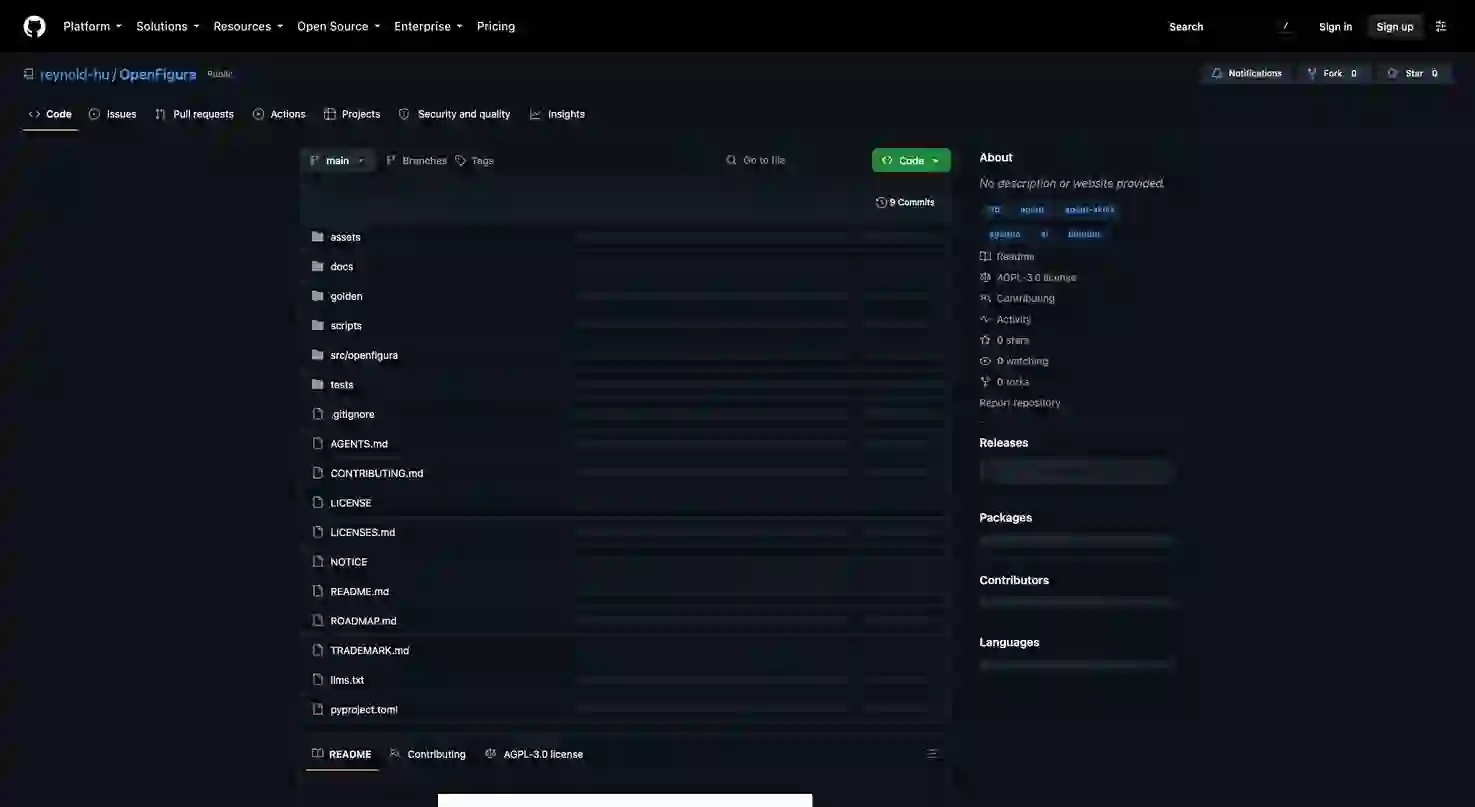This screenshot has height=807, width=1475.
Task: Click the Sign in link
Action: 1335,27
